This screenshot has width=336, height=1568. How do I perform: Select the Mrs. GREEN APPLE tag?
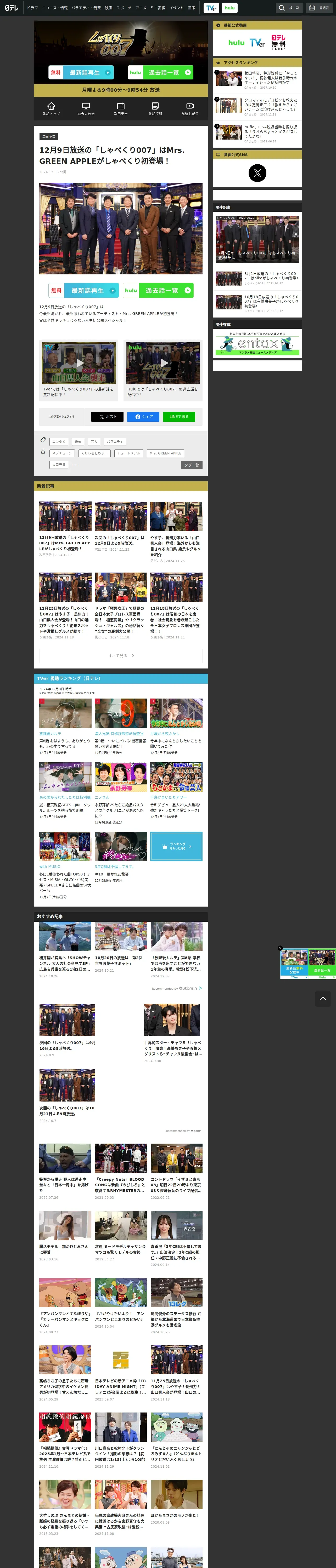click(x=166, y=453)
